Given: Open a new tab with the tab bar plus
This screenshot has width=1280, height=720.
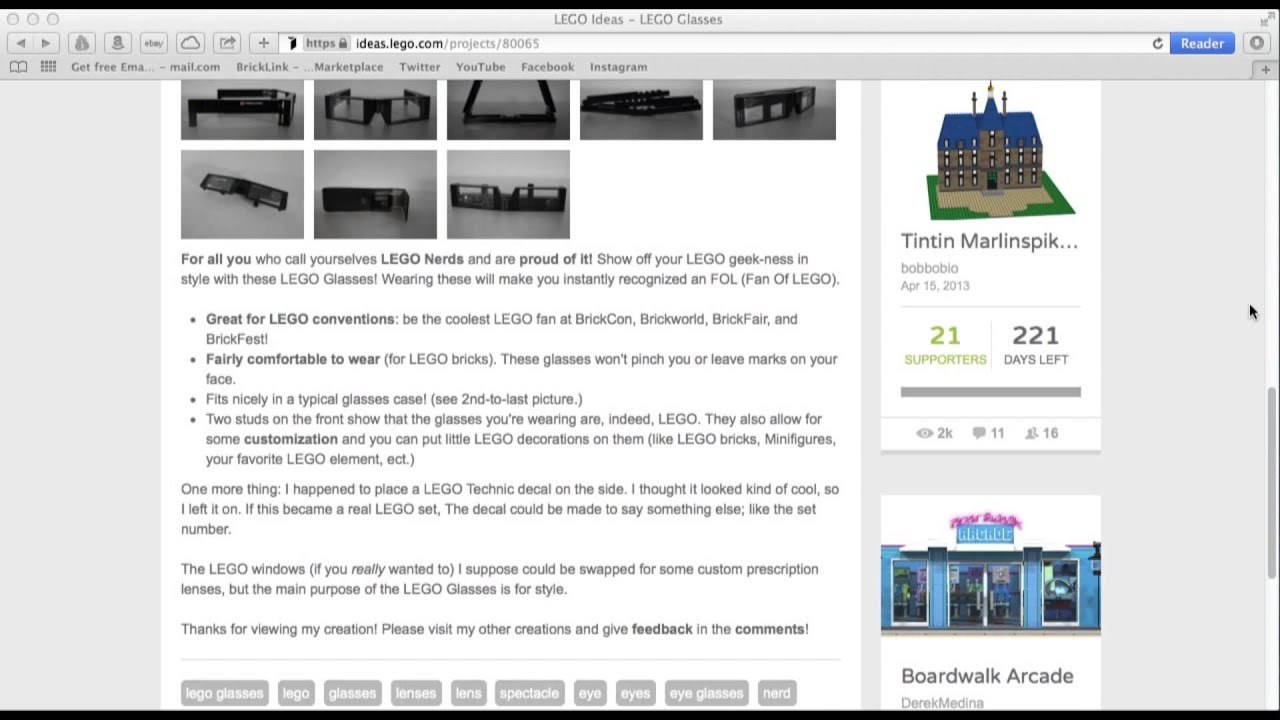Looking at the screenshot, I should click(1265, 69).
